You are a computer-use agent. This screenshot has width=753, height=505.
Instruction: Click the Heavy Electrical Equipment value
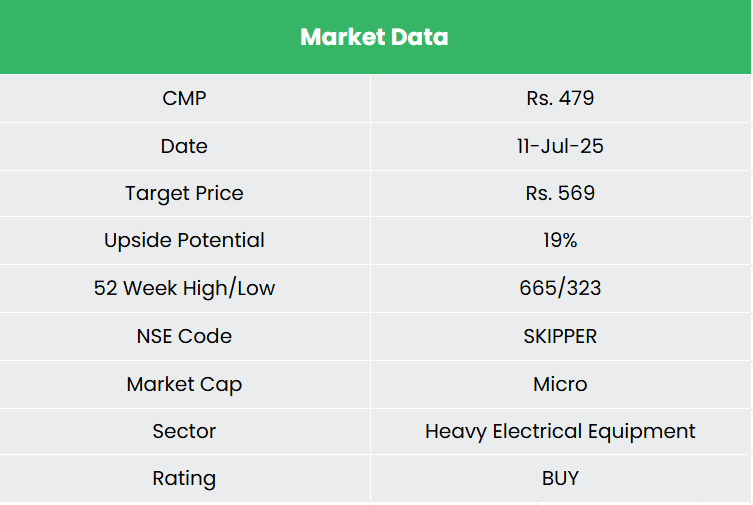click(560, 431)
